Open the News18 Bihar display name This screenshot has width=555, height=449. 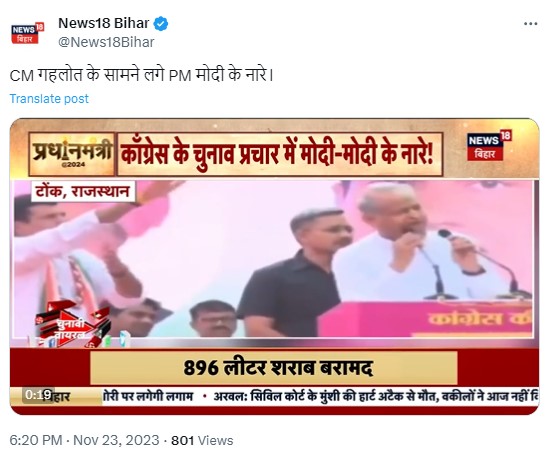tap(103, 23)
